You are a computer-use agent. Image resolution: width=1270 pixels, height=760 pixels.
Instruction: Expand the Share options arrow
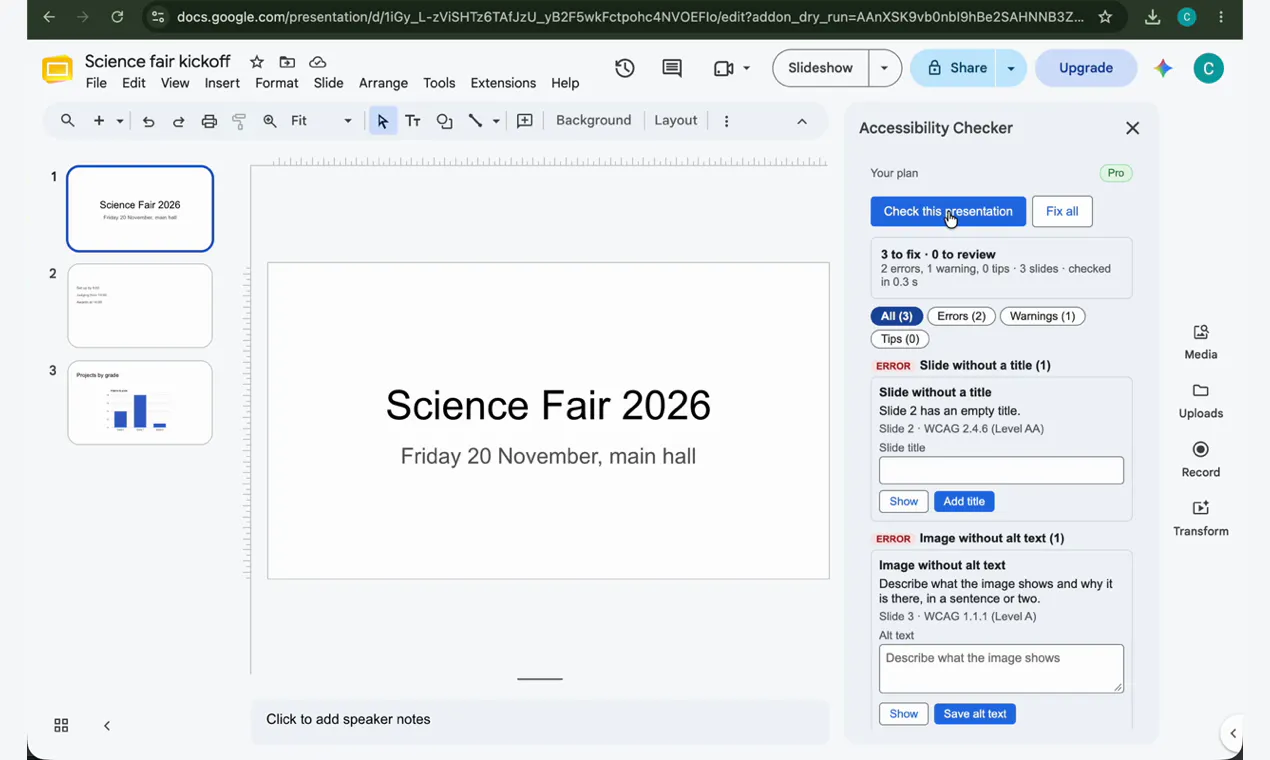click(1011, 68)
